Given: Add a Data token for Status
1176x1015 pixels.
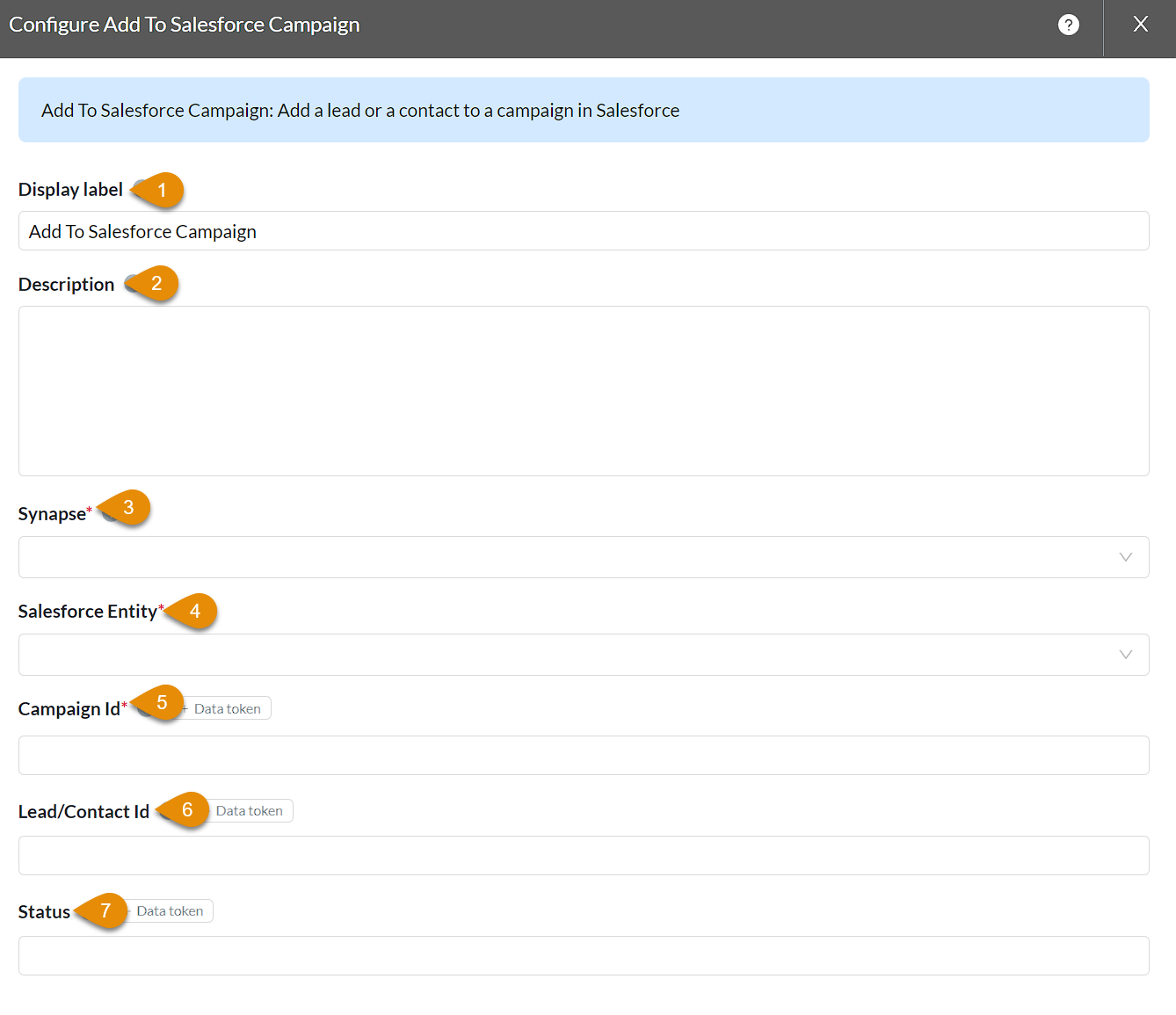Looking at the screenshot, I should coord(168,911).
